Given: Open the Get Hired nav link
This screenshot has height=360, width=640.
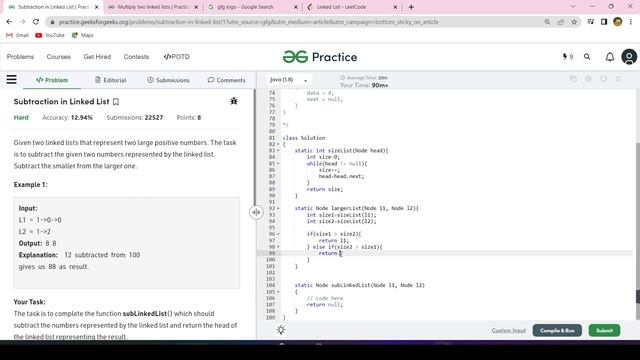Looking at the screenshot, I should click(97, 57).
